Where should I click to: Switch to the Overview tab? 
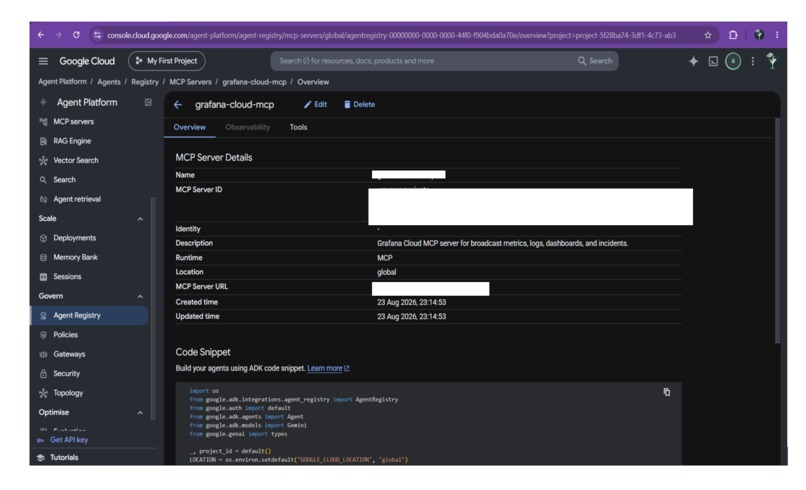189,128
